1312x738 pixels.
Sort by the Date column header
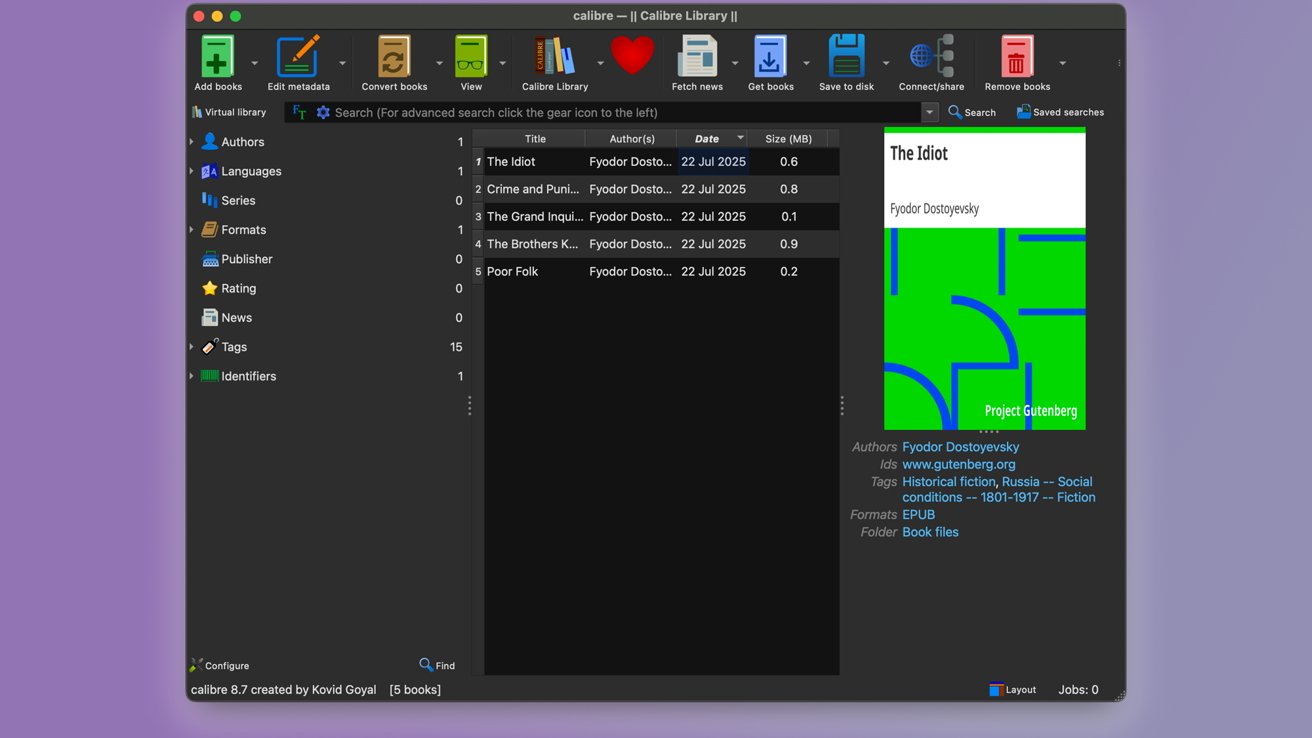[x=712, y=139]
